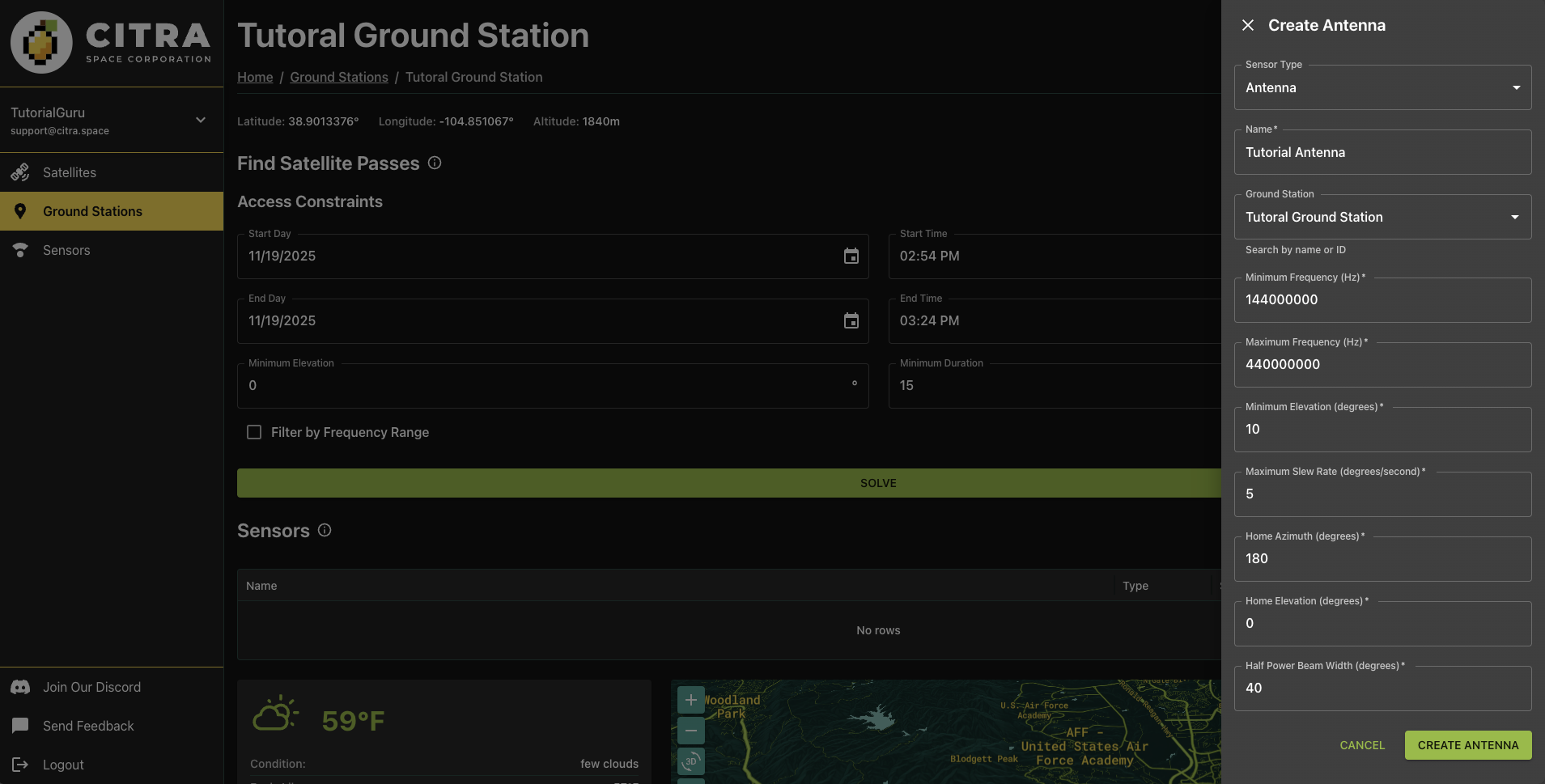The width and height of the screenshot is (1545, 784).
Task: Zoom out on the map
Action: click(691, 731)
